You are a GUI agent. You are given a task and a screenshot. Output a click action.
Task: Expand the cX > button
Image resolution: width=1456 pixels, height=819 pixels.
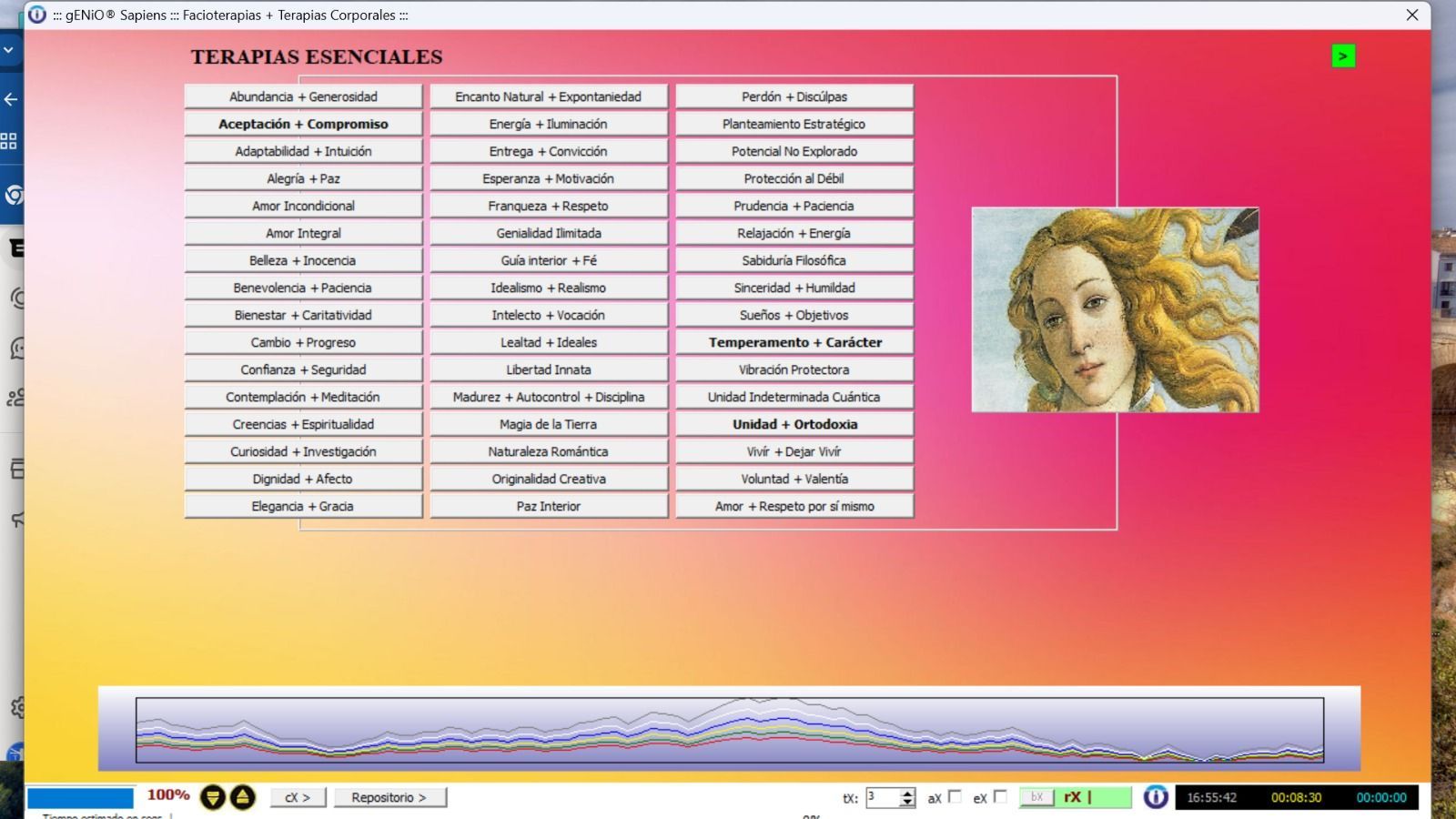coord(298,798)
